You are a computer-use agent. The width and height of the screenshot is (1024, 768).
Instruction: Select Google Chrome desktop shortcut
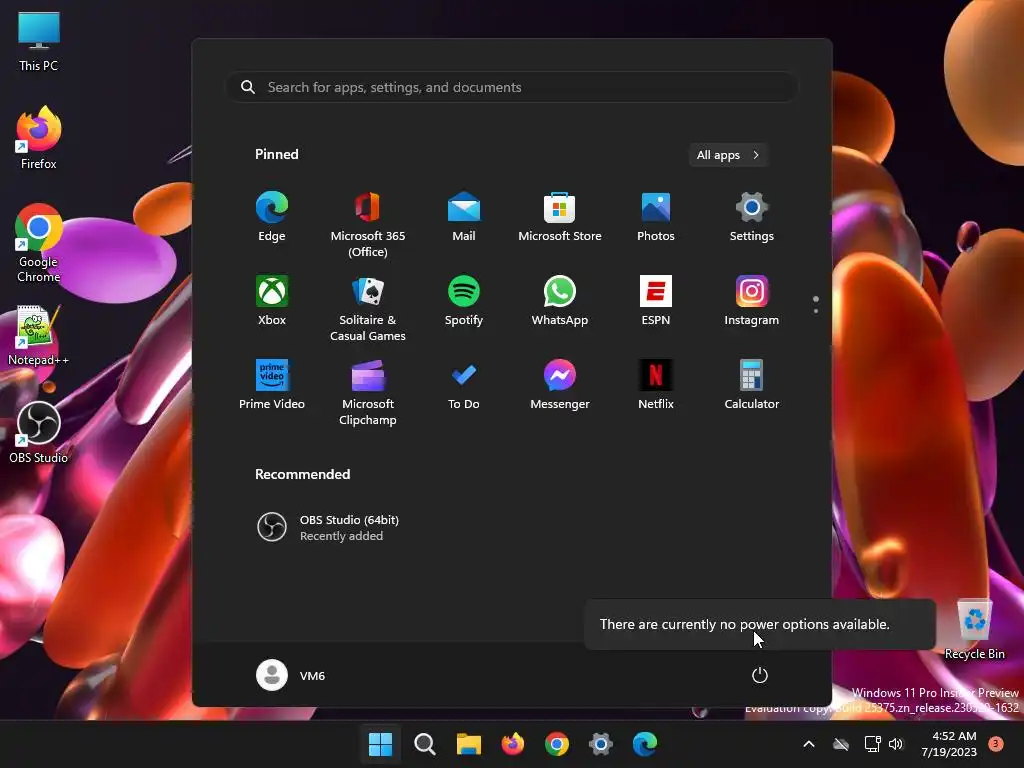(39, 243)
